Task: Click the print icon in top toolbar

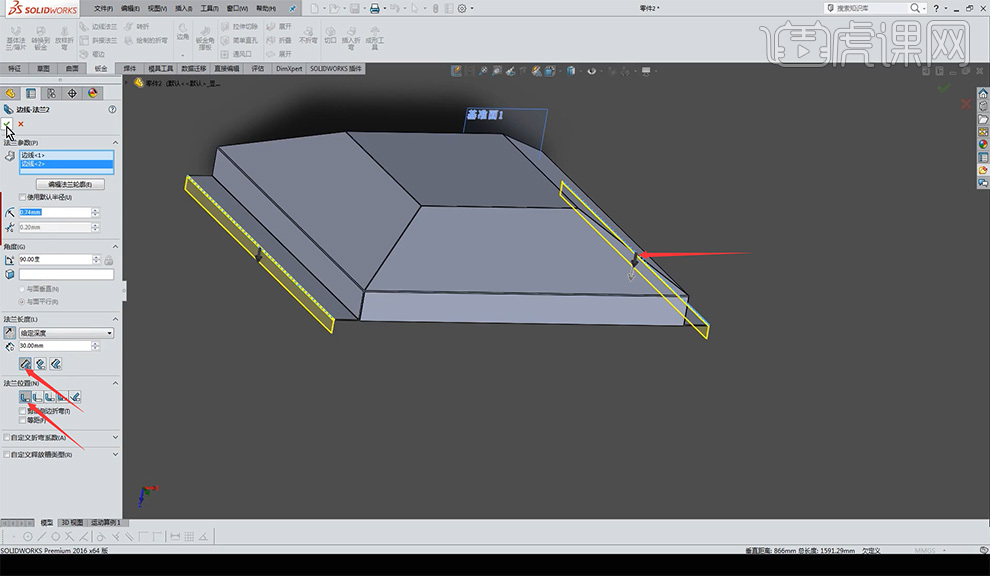Action: [x=375, y=8]
